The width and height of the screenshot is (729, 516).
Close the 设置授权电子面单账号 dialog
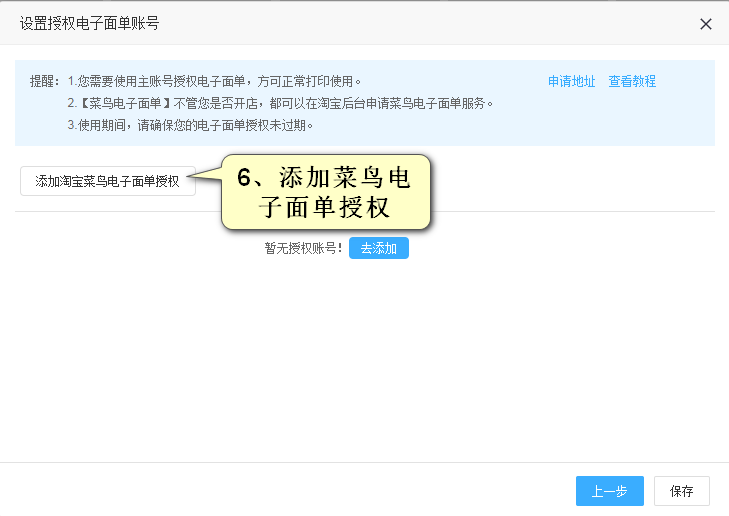point(705,24)
